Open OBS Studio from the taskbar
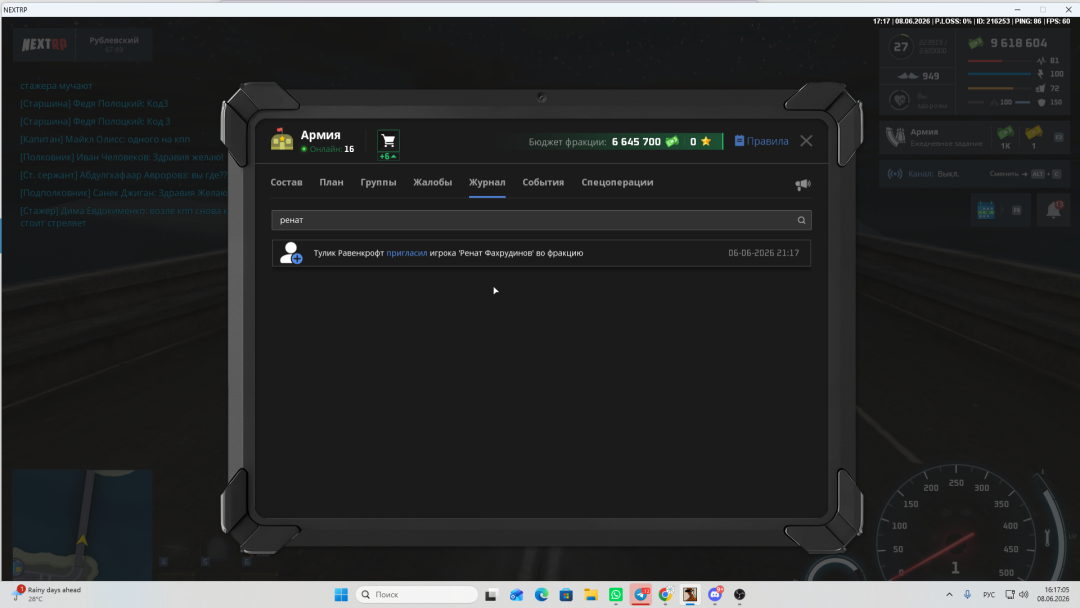Image resolution: width=1080 pixels, height=608 pixels. click(740, 595)
